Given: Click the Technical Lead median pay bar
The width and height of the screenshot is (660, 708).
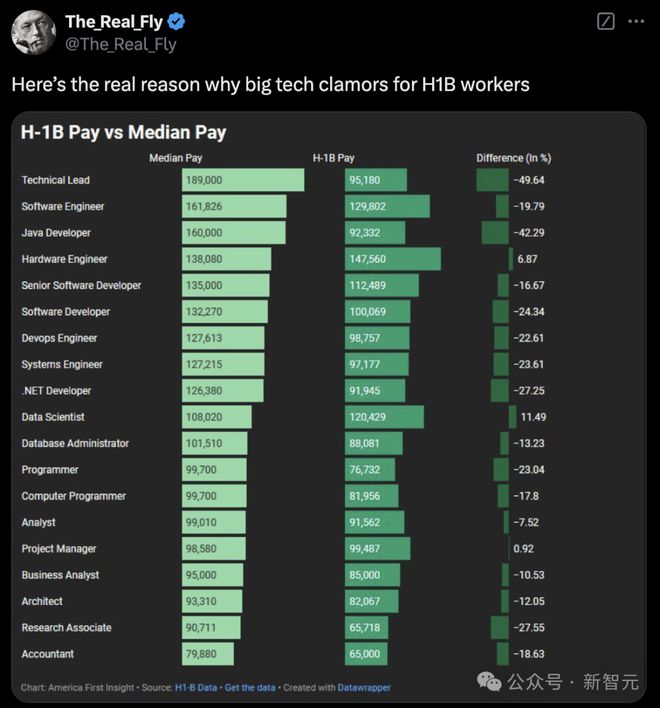Looking at the screenshot, I should 243,180.
